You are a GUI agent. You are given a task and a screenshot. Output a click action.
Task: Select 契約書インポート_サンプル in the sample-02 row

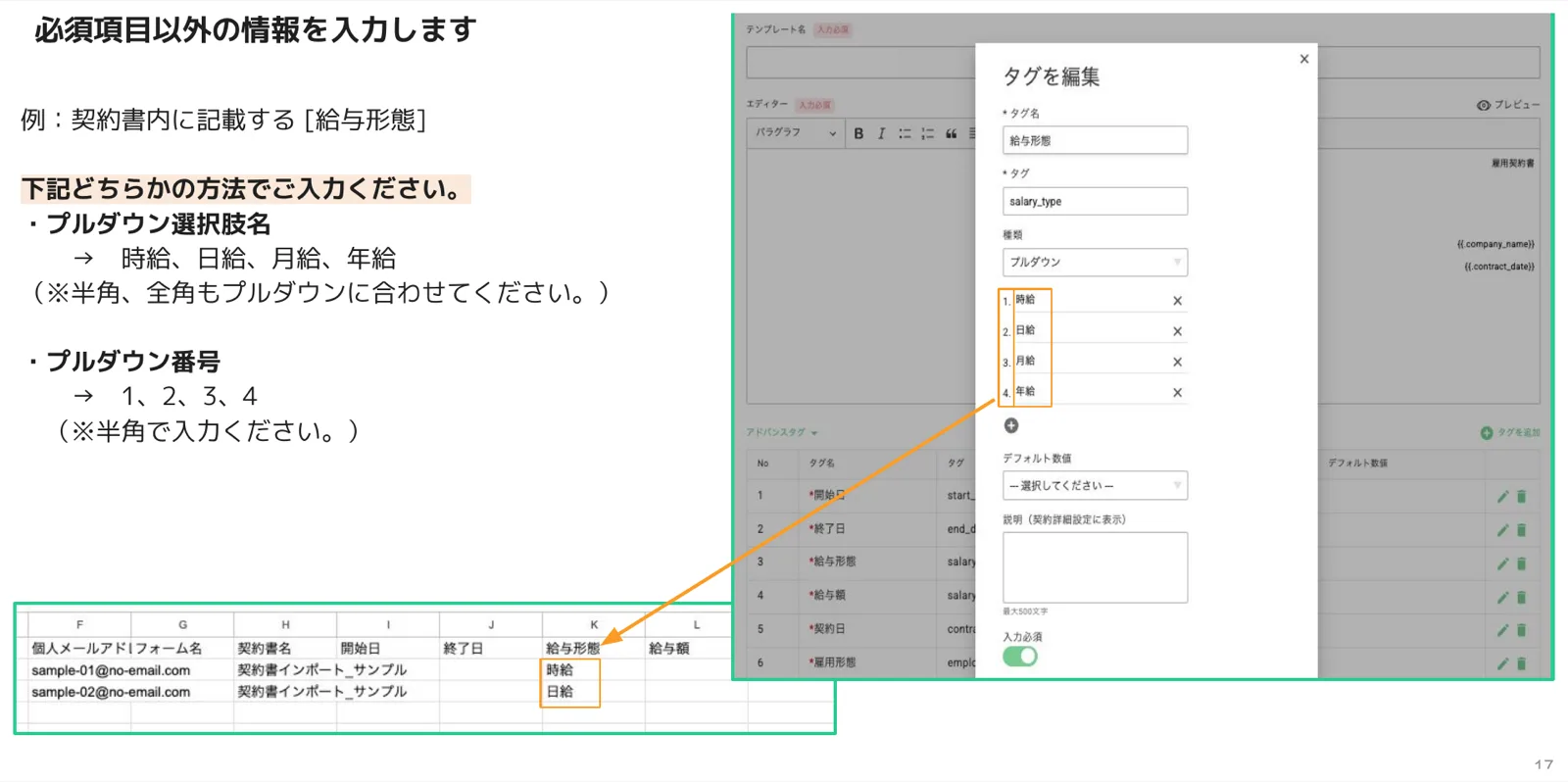coord(322,692)
